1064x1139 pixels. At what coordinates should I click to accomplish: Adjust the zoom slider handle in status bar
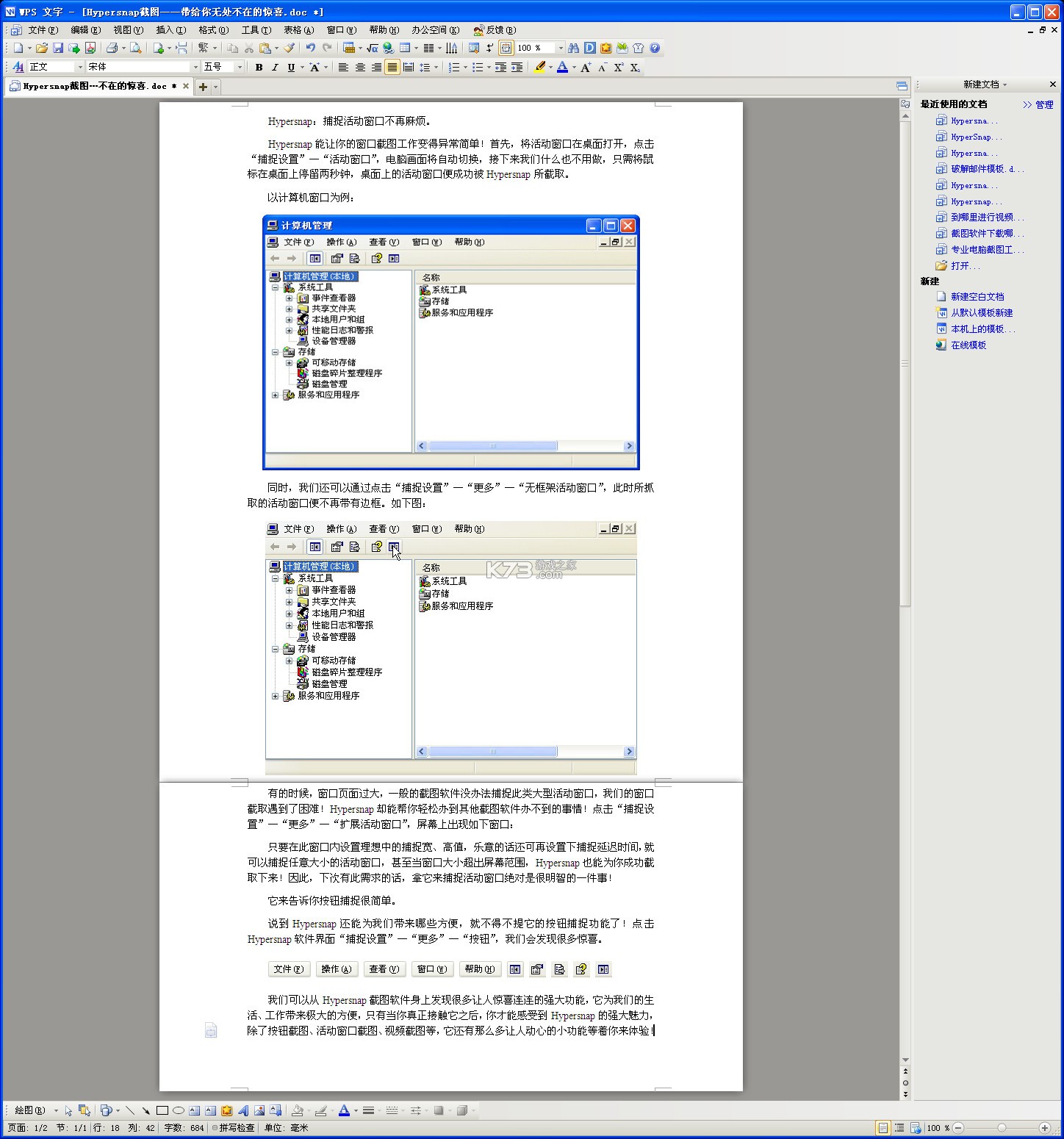click(x=1002, y=1128)
